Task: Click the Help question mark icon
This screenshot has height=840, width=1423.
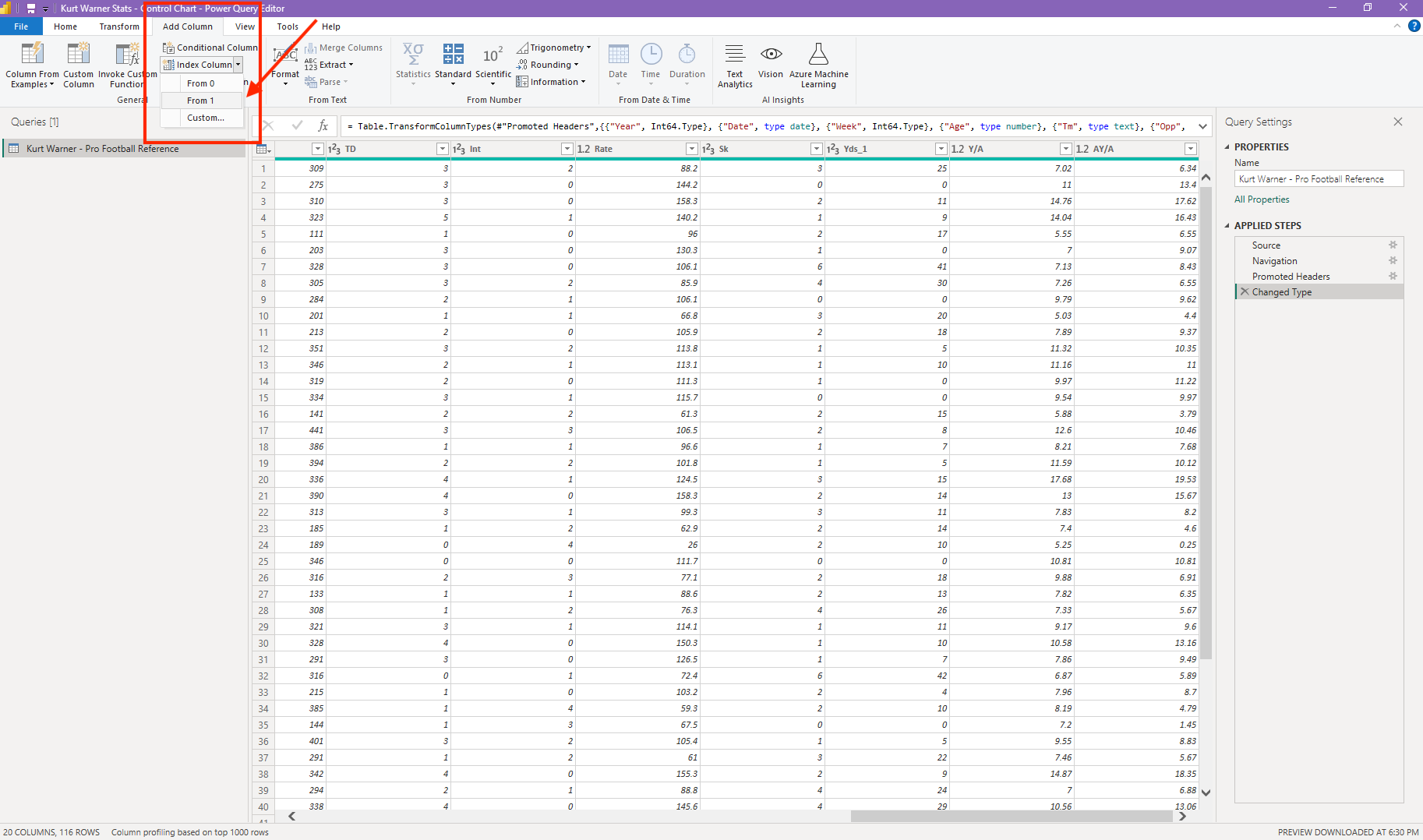Action: [1414, 26]
